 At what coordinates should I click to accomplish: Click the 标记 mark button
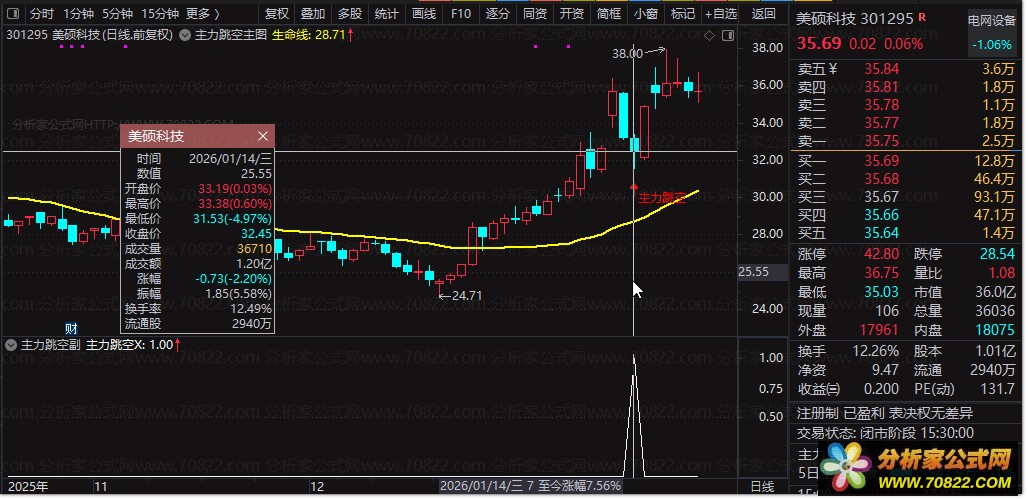683,13
